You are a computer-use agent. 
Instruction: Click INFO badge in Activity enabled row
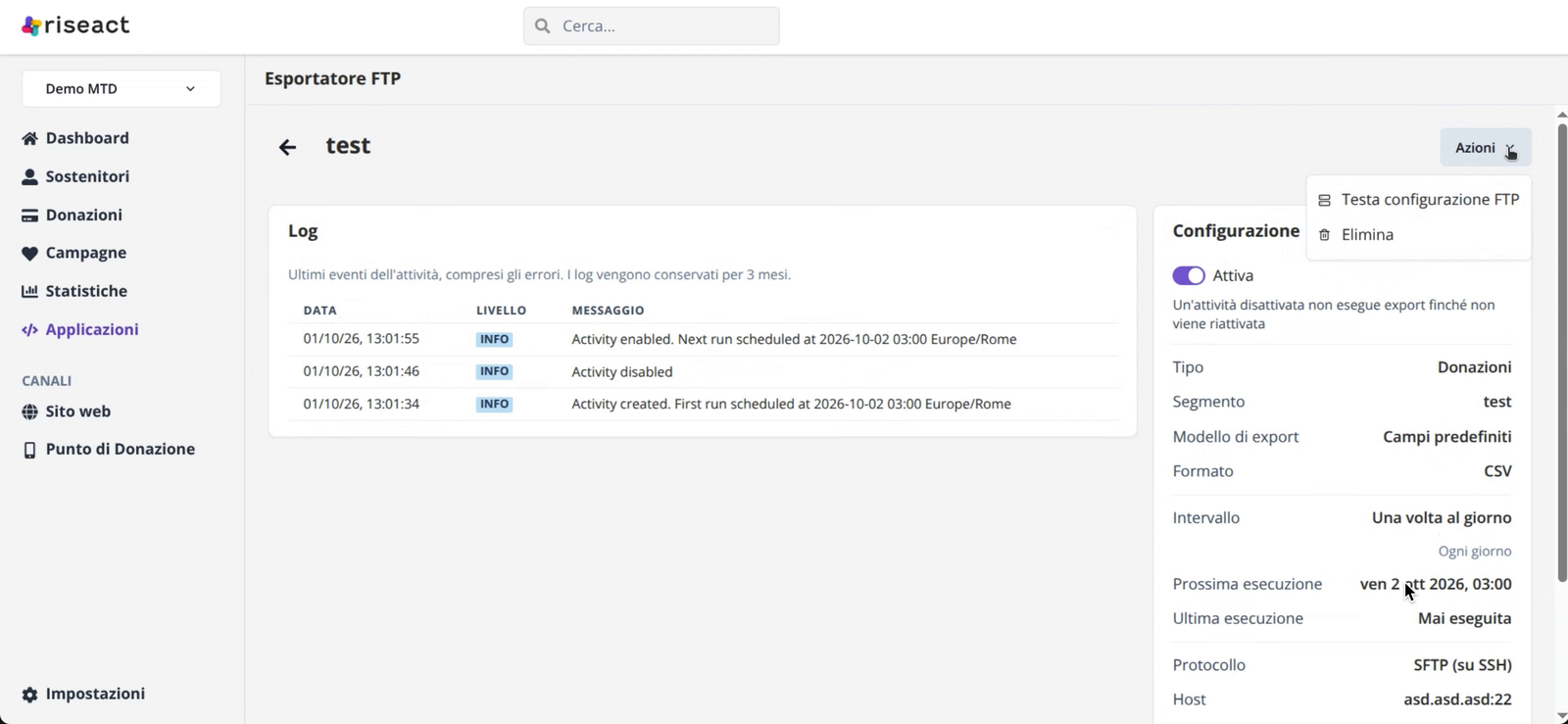point(494,339)
